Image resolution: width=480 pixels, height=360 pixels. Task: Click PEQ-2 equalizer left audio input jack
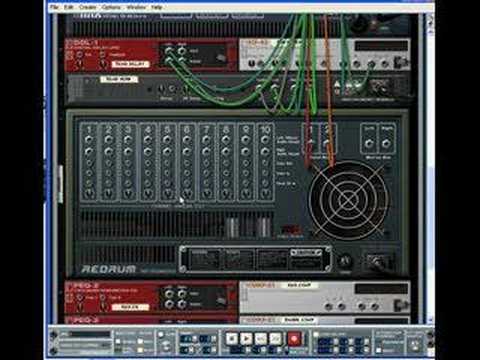pyautogui.click(x=169, y=294)
